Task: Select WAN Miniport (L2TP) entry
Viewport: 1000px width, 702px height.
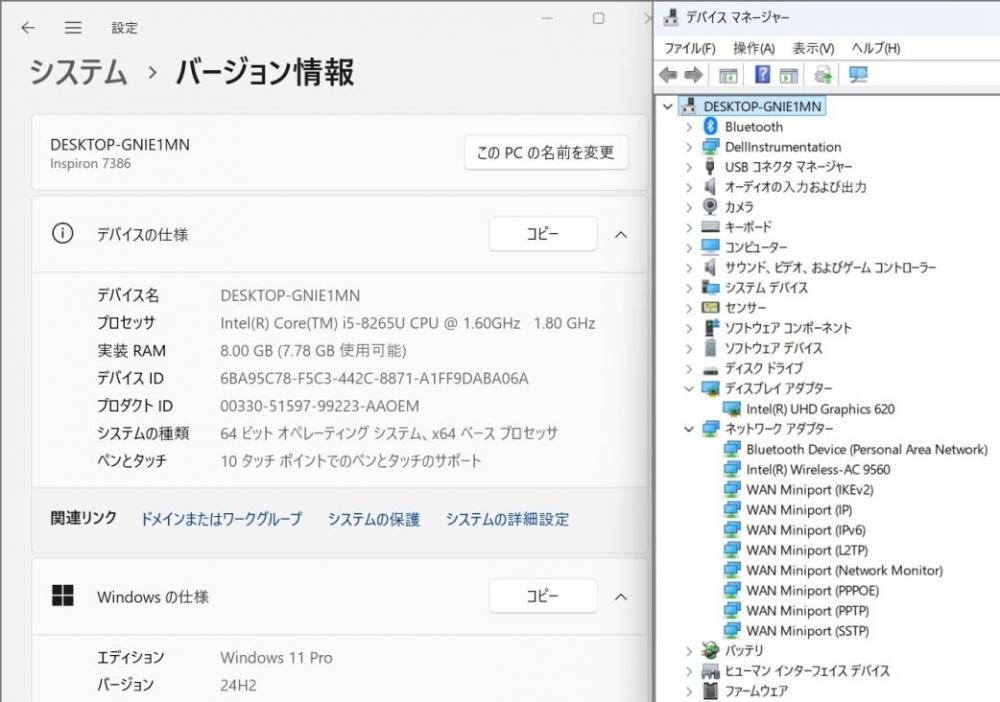Action: point(807,550)
